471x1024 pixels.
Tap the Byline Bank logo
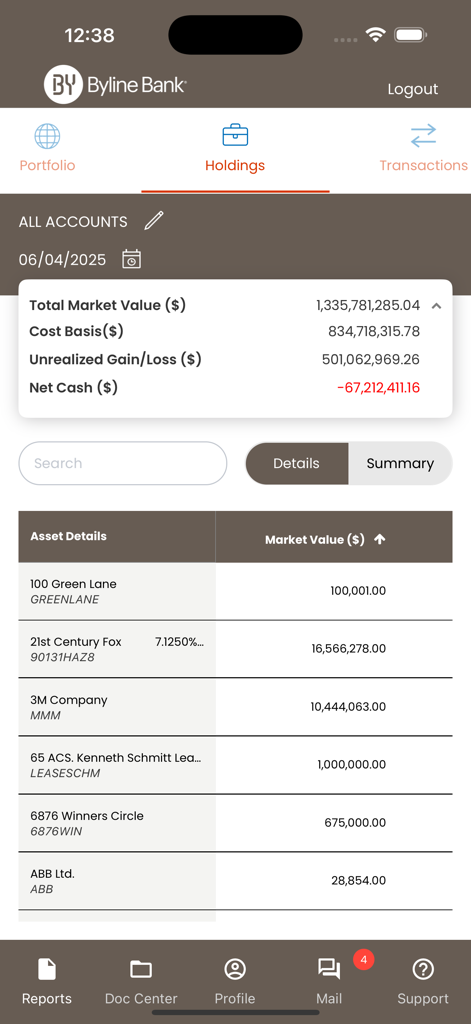click(x=116, y=85)
